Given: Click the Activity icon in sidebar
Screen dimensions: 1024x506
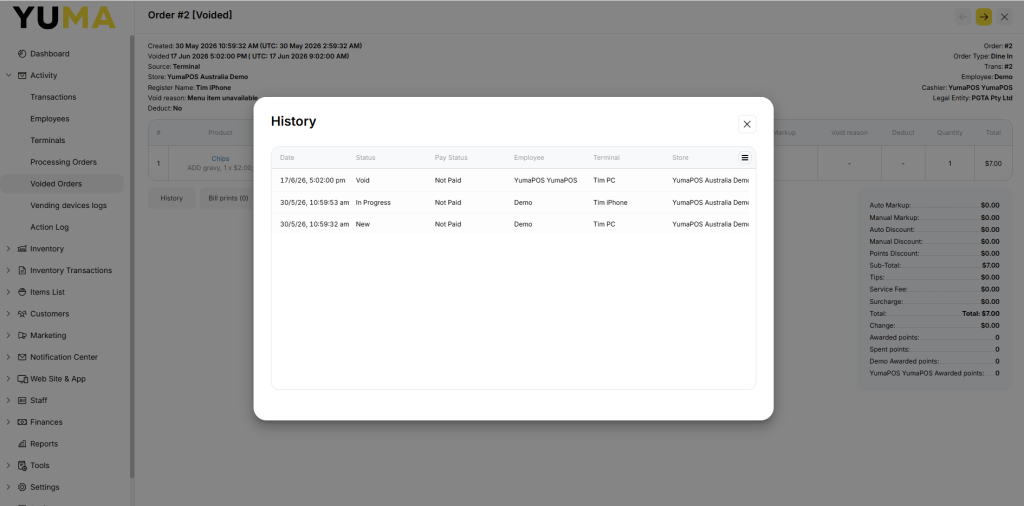Looking at the screenshot, I should (22, 75).
